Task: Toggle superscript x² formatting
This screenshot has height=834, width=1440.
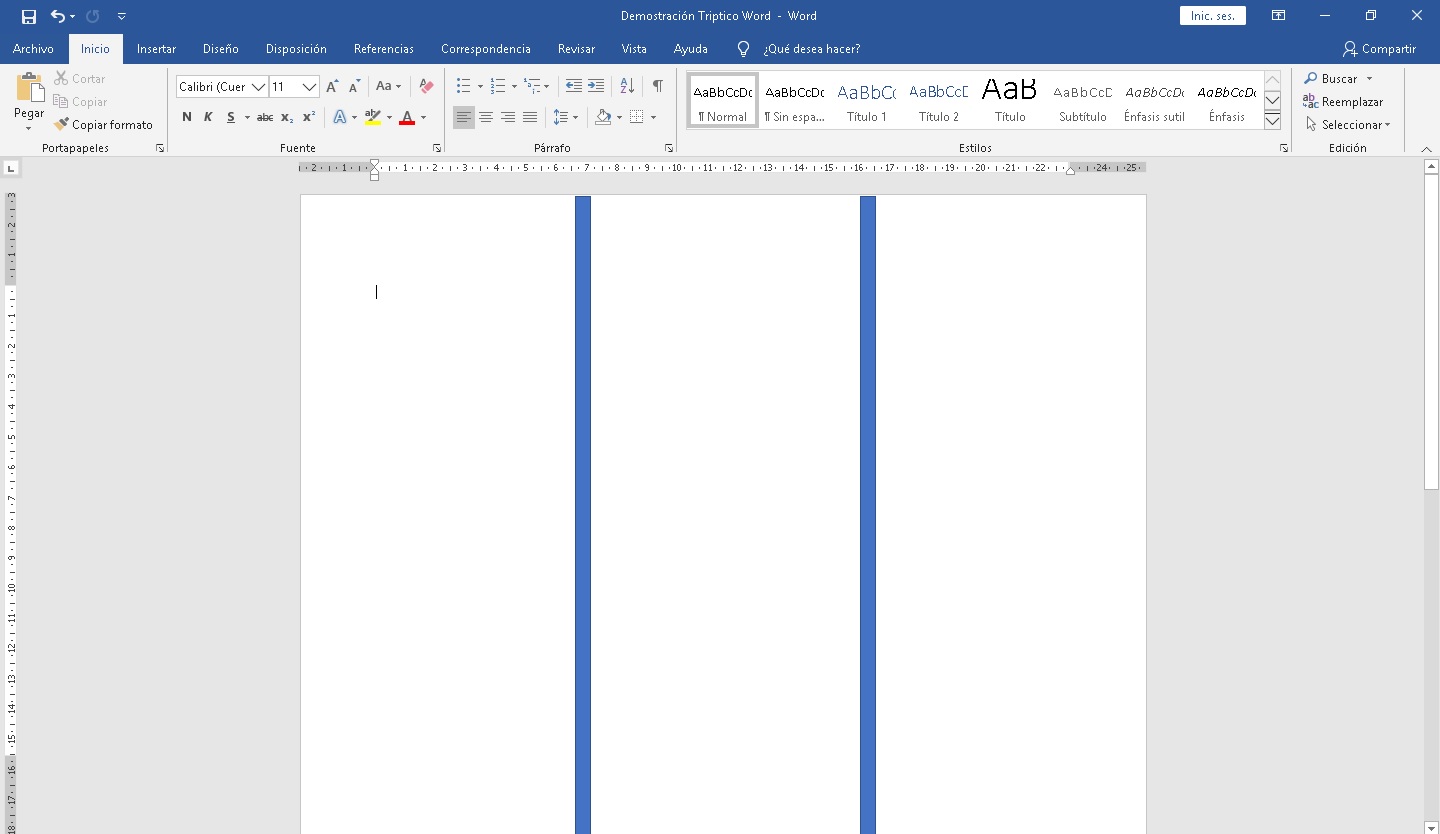Action: click(309, 117)
